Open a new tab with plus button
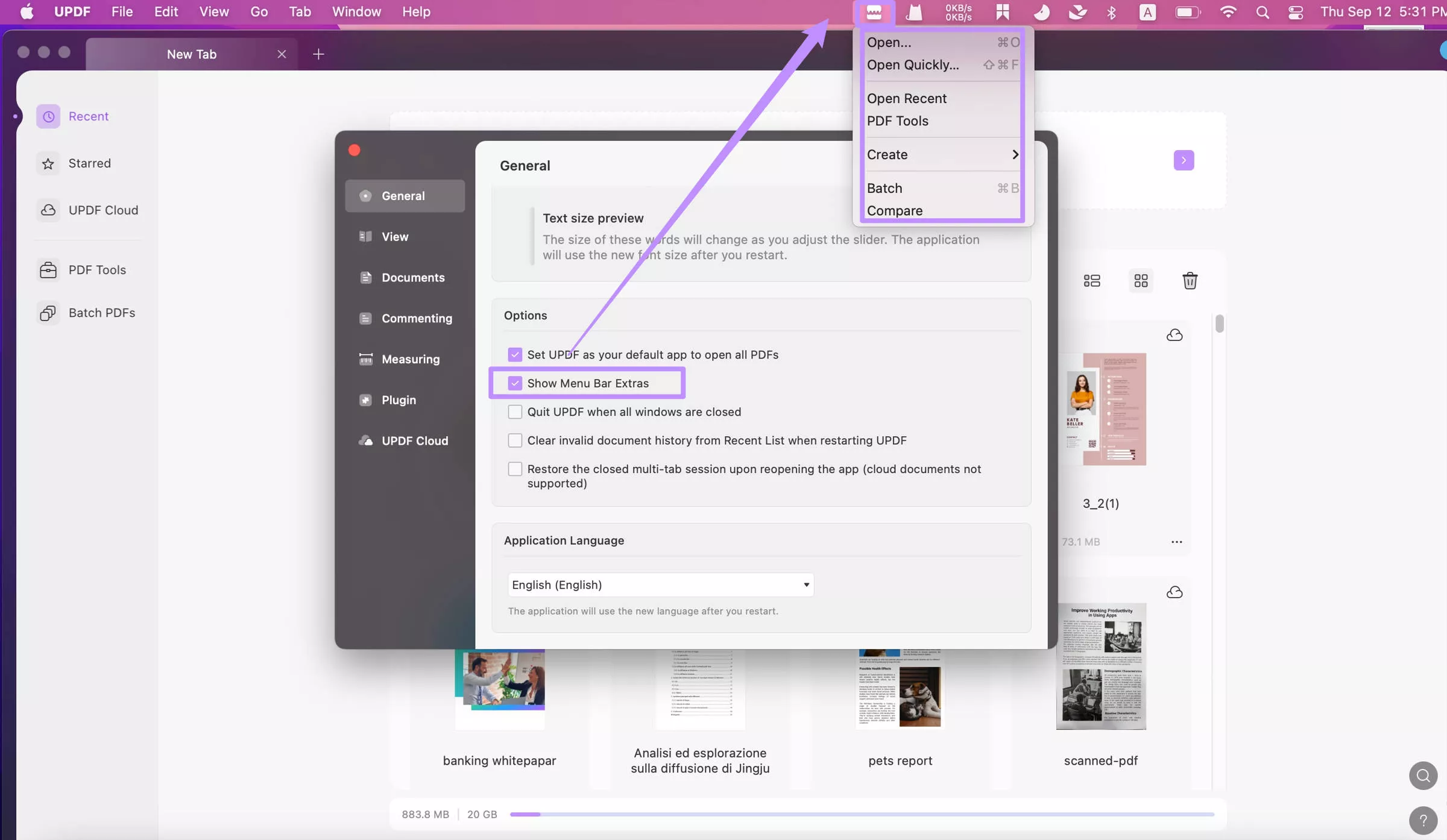 (x=318, y=54)
